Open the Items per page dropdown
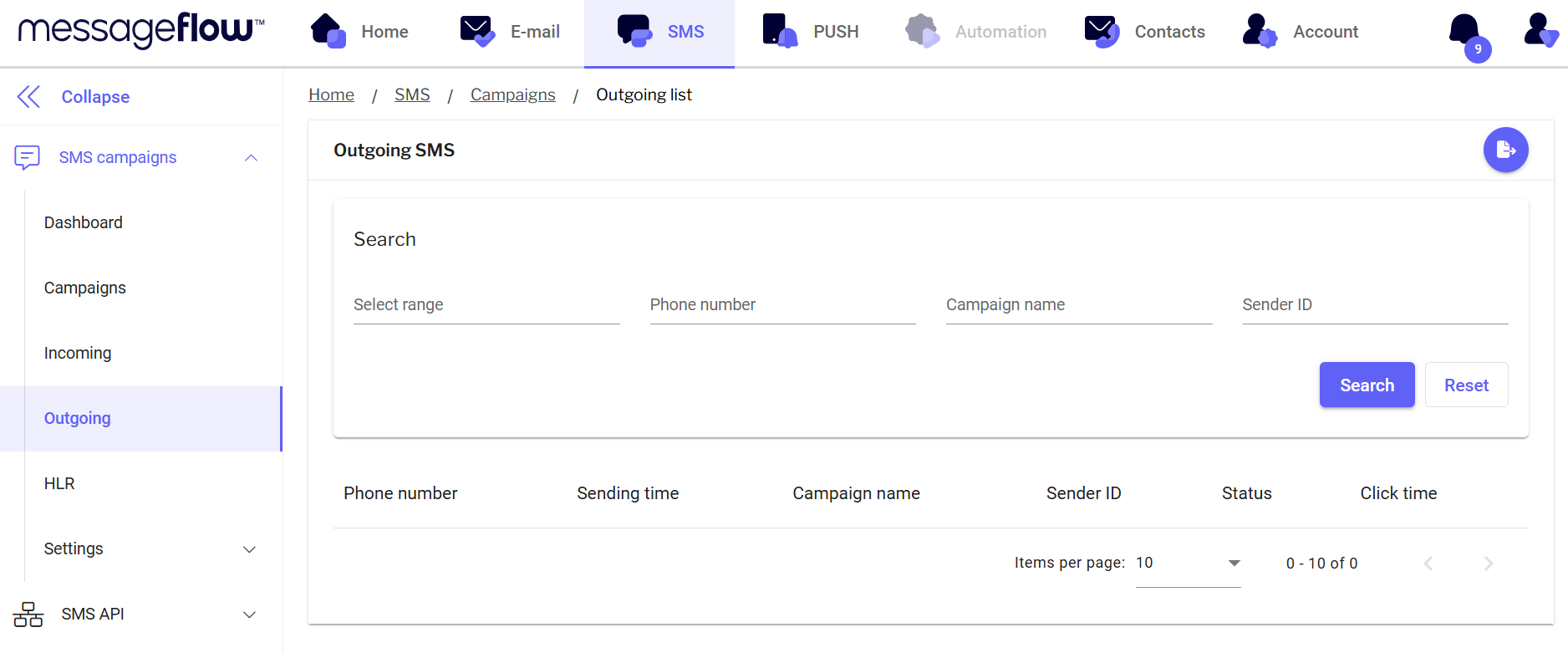This screenshot has height=653, width=1568. pyautogui.click(x=1188, y=564)
